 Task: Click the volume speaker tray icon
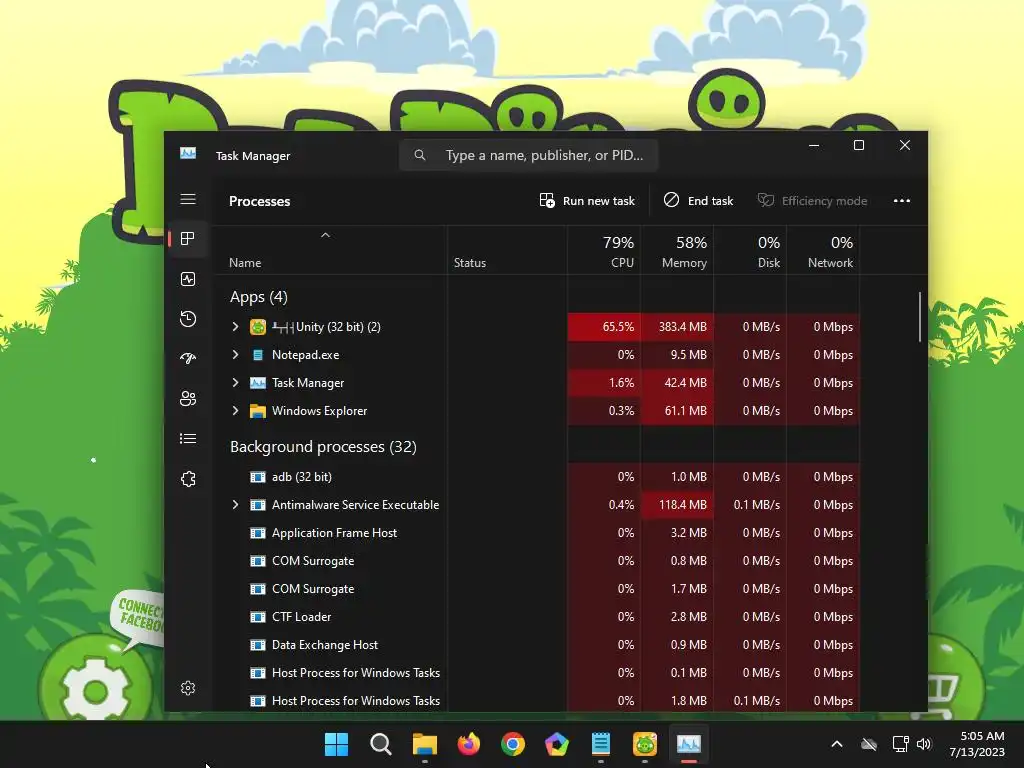pyautogui.click(x=924, y=744)
